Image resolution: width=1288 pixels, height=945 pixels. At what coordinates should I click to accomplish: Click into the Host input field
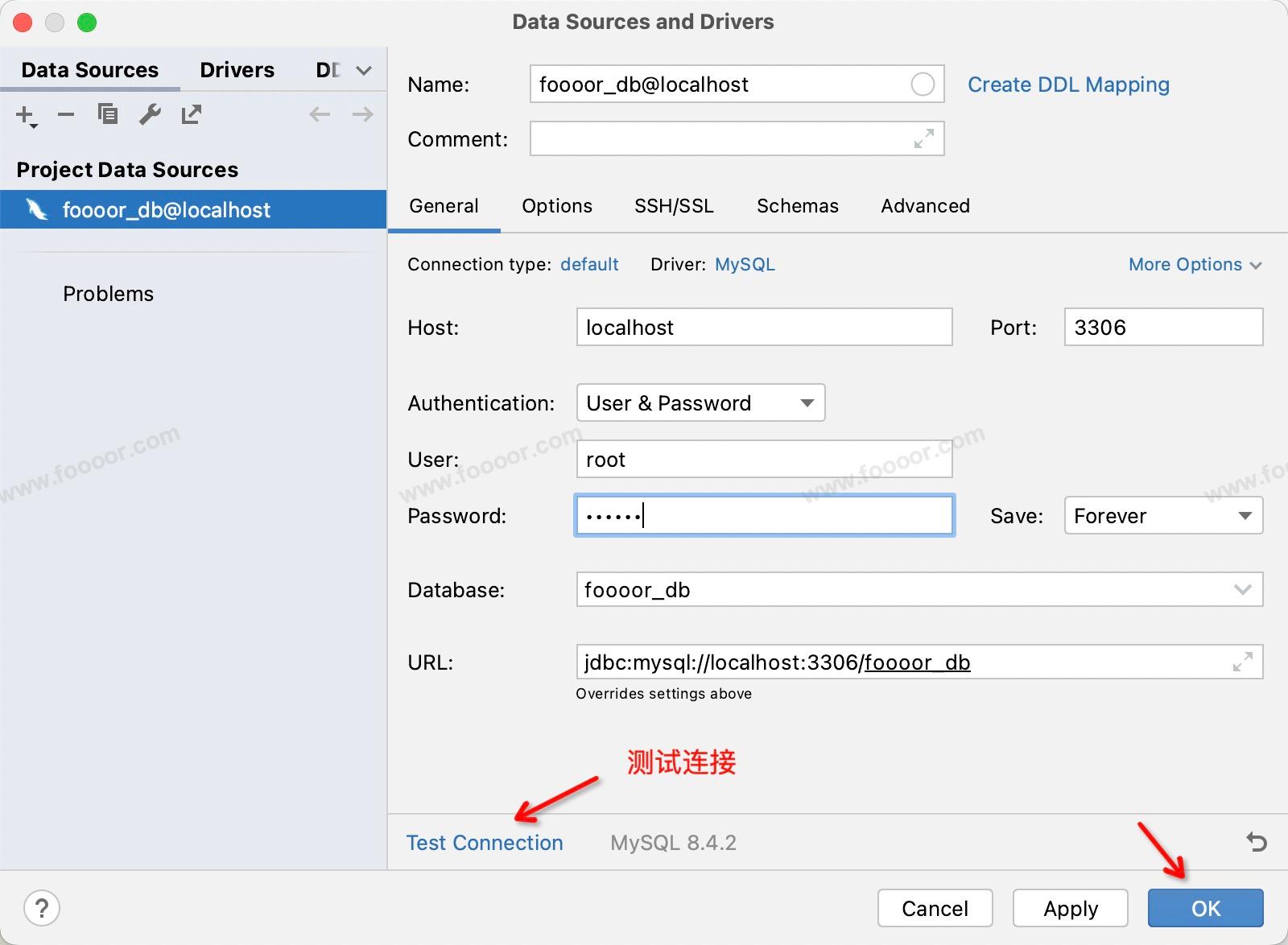click(764, 328)
